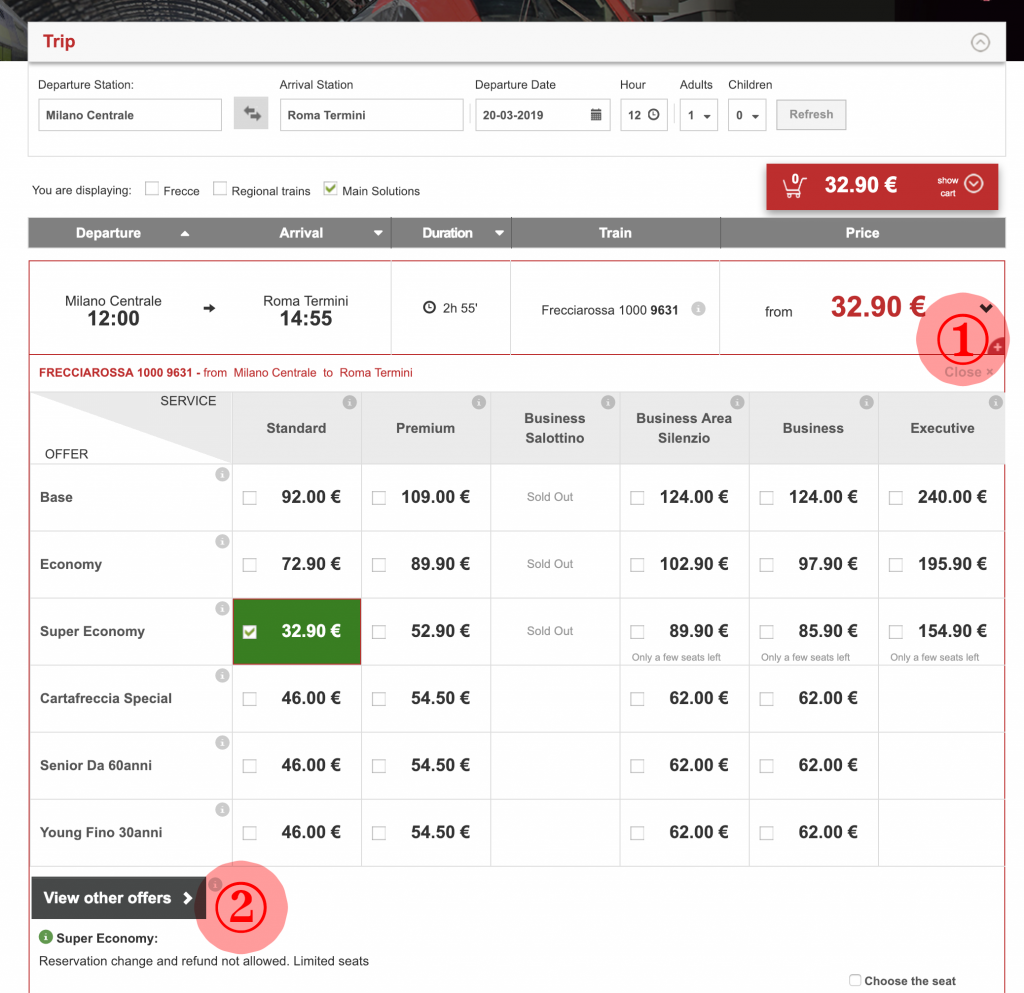Expand the show cart panel

tap(973, 184)
